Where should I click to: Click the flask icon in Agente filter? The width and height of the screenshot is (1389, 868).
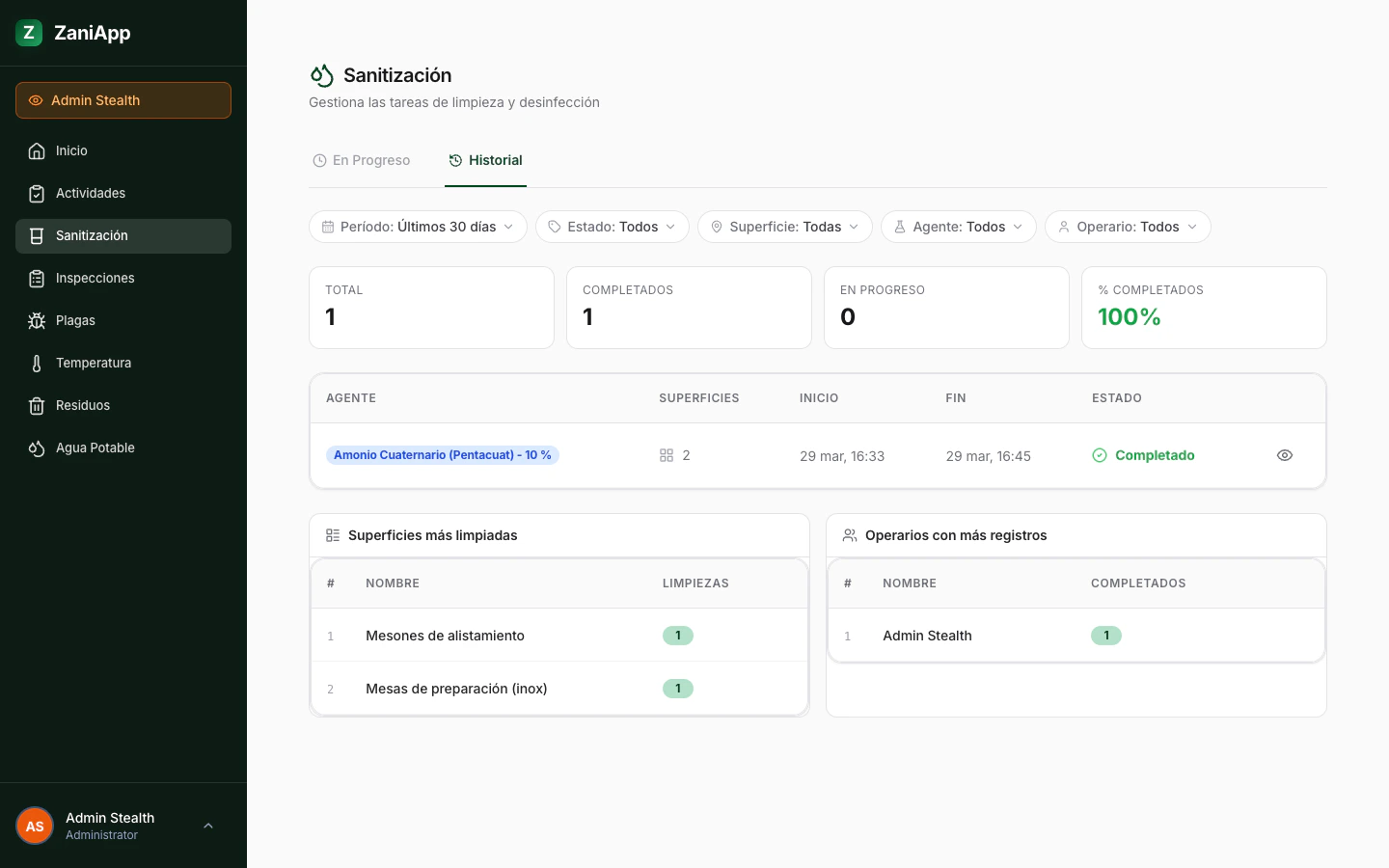900,227
